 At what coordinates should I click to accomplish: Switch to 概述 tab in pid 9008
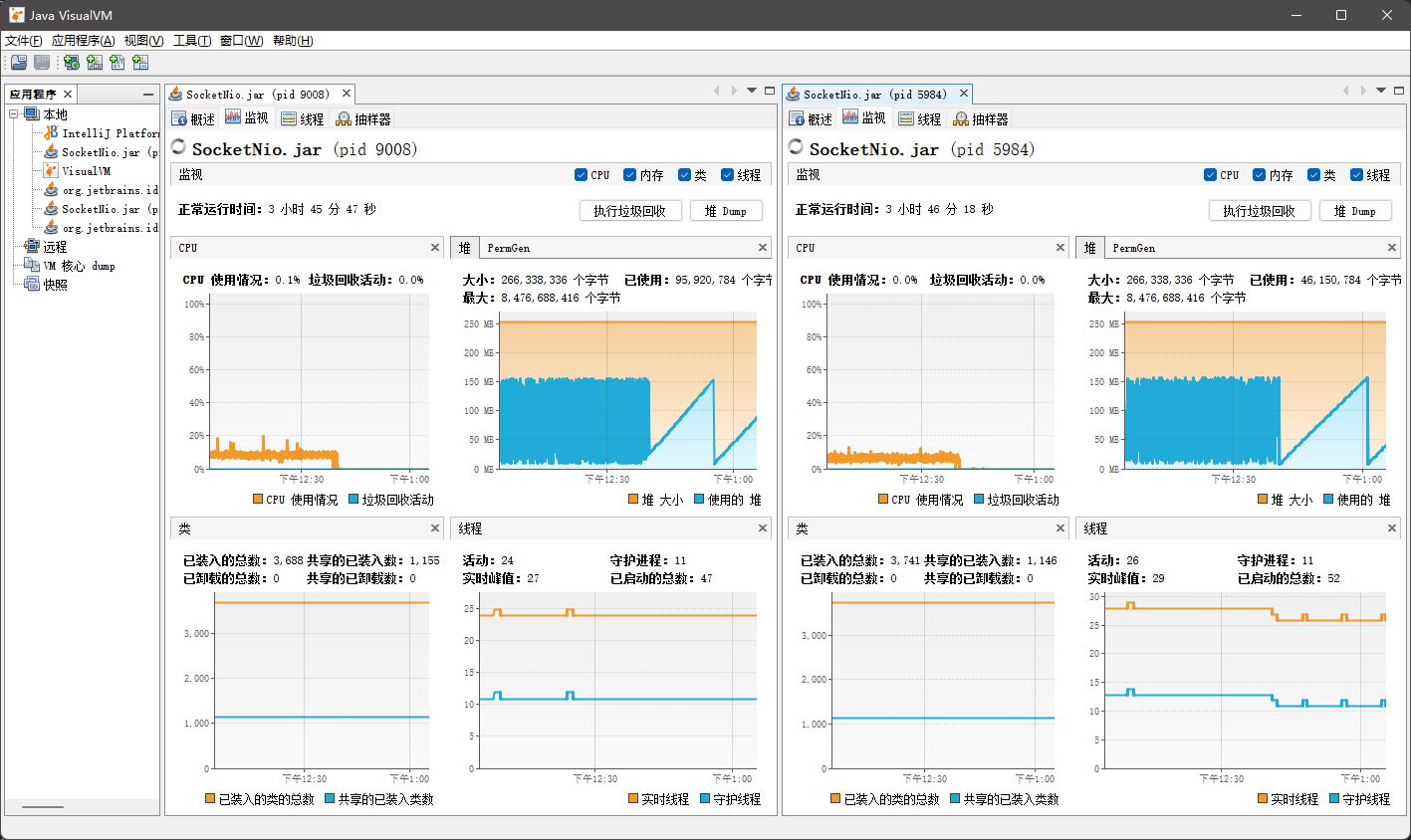tap(194, 118)
